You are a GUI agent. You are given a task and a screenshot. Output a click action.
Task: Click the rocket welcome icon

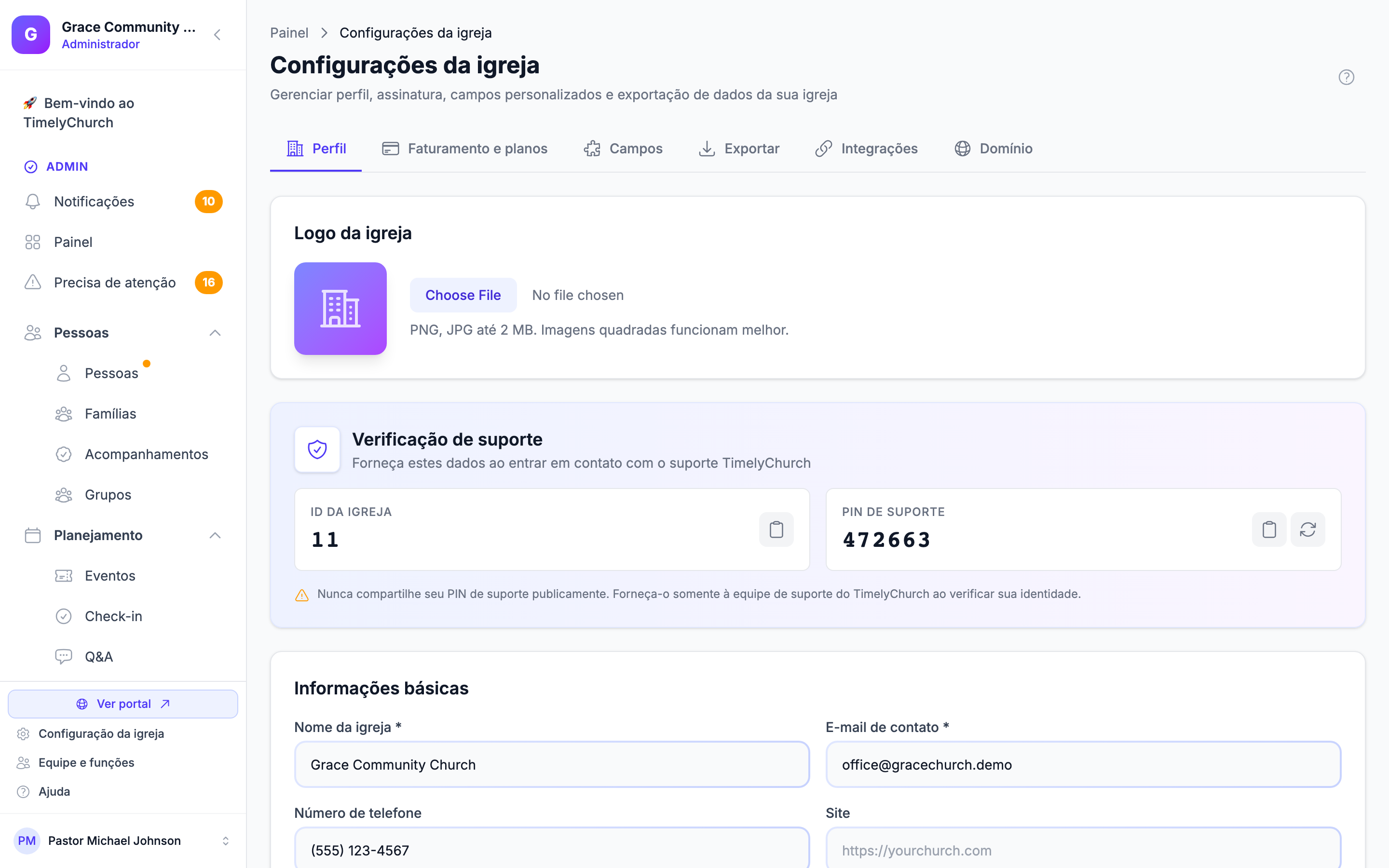click(x=30, y=103)
